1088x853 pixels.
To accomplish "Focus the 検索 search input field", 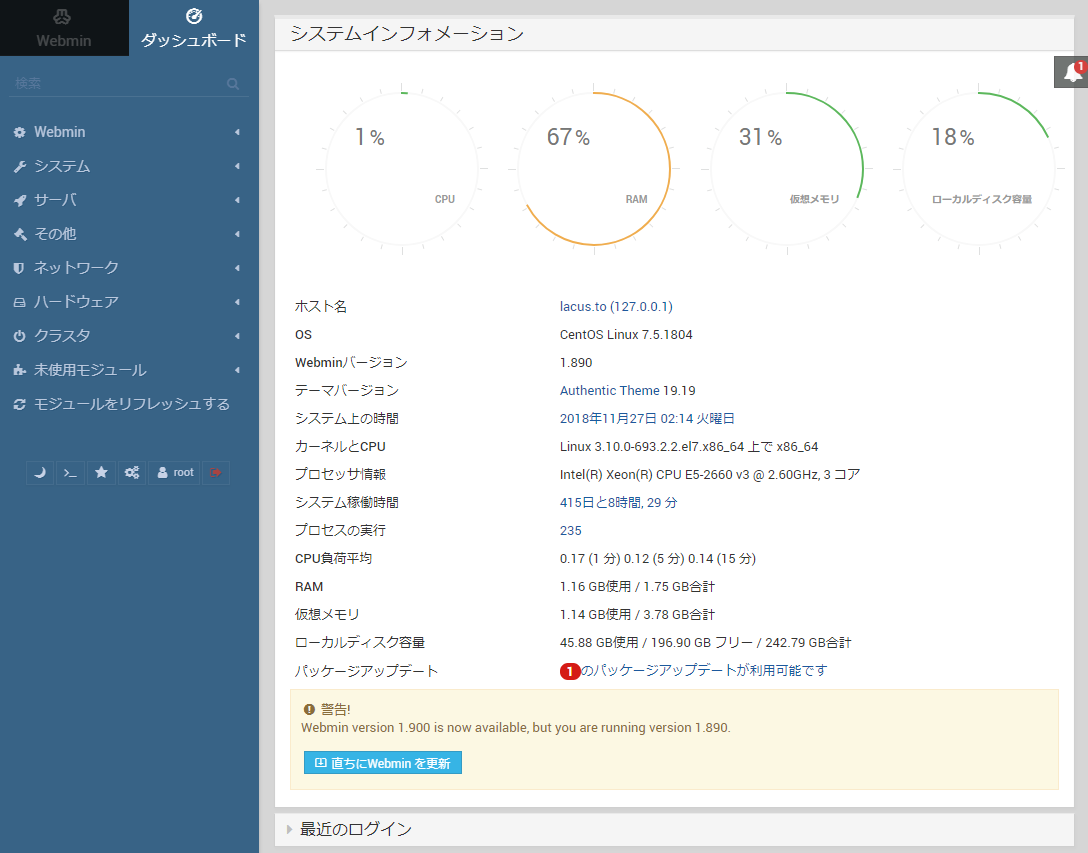I will click(x=115, y=85).
